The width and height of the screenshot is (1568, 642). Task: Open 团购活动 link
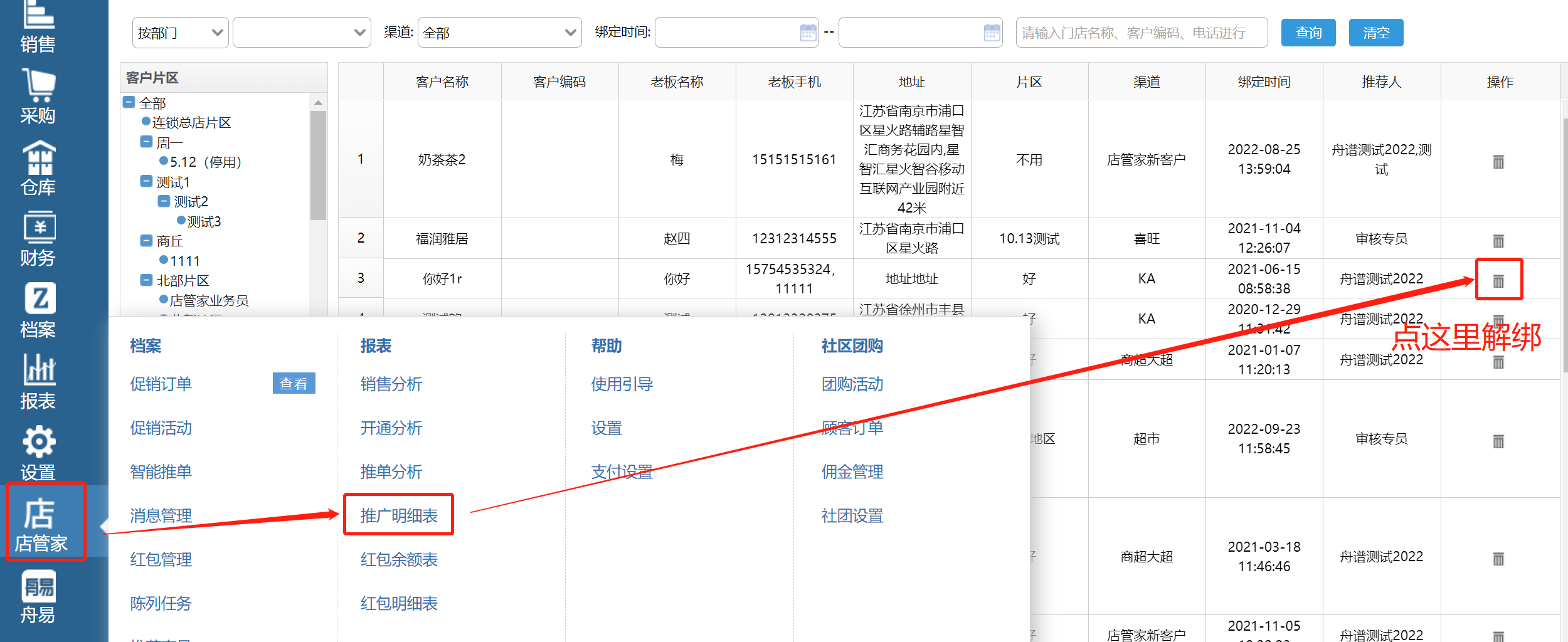[852, 384]
